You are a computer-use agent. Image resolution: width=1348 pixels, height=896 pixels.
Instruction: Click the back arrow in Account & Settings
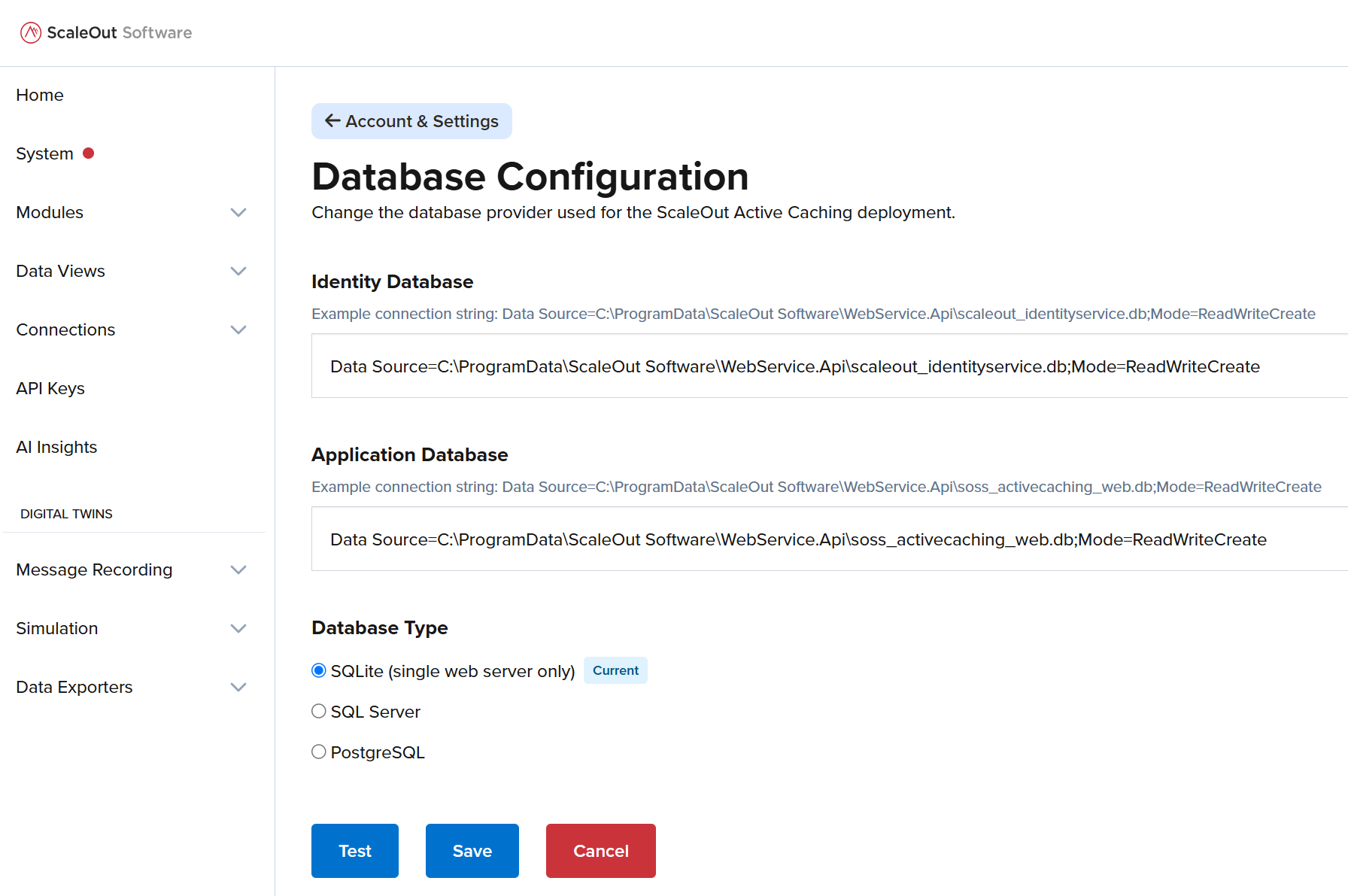(x=332, y=120)
